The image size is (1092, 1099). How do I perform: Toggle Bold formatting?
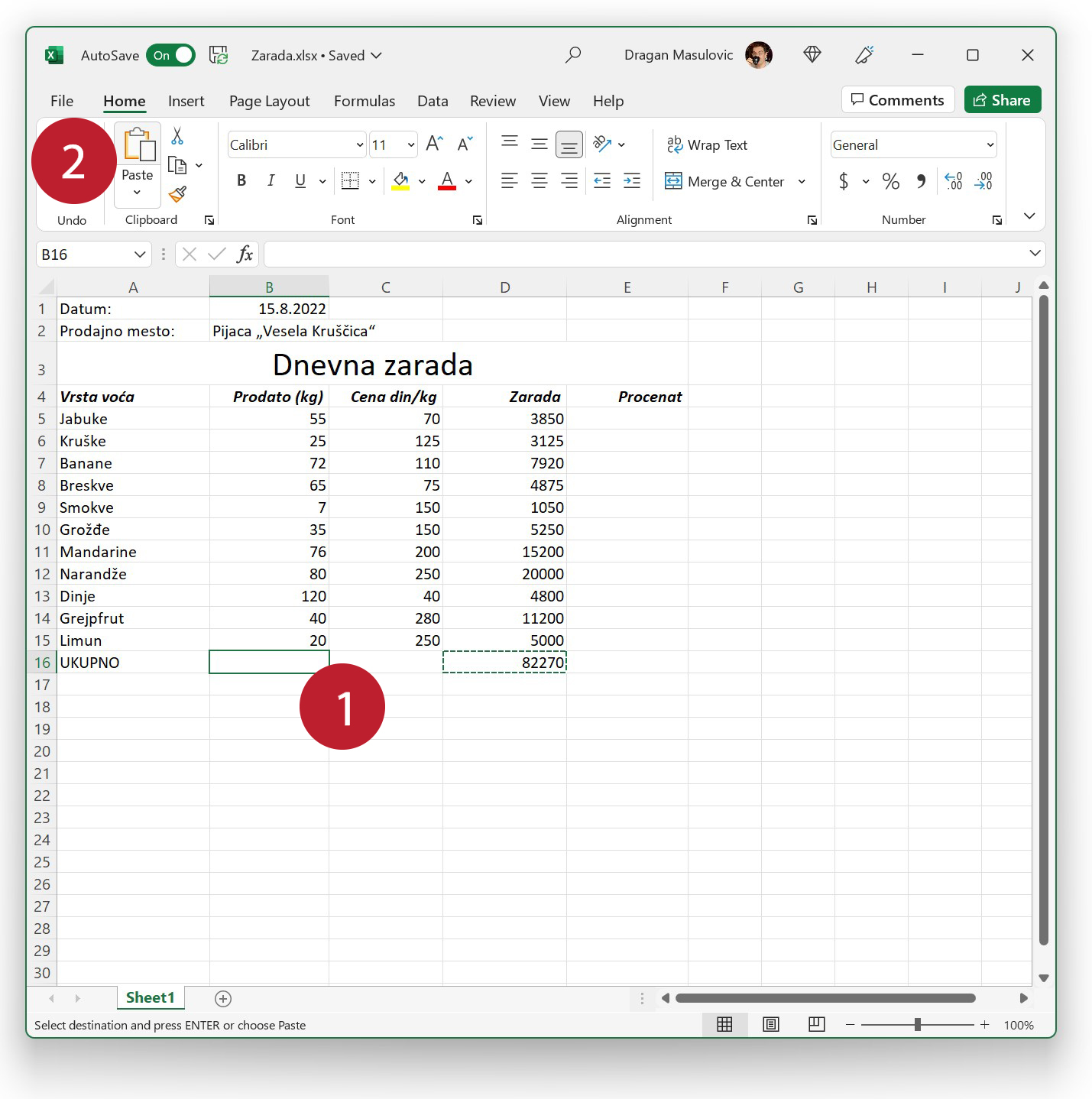point(241,181)
